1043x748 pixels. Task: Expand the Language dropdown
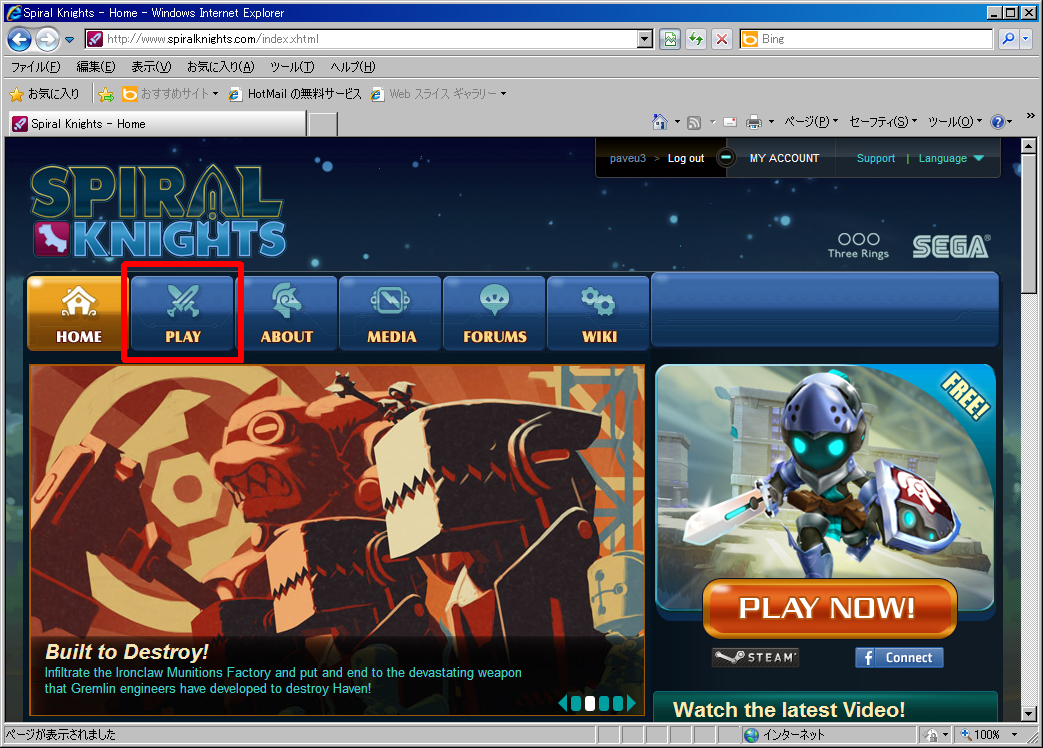click(x=951, y=158)
